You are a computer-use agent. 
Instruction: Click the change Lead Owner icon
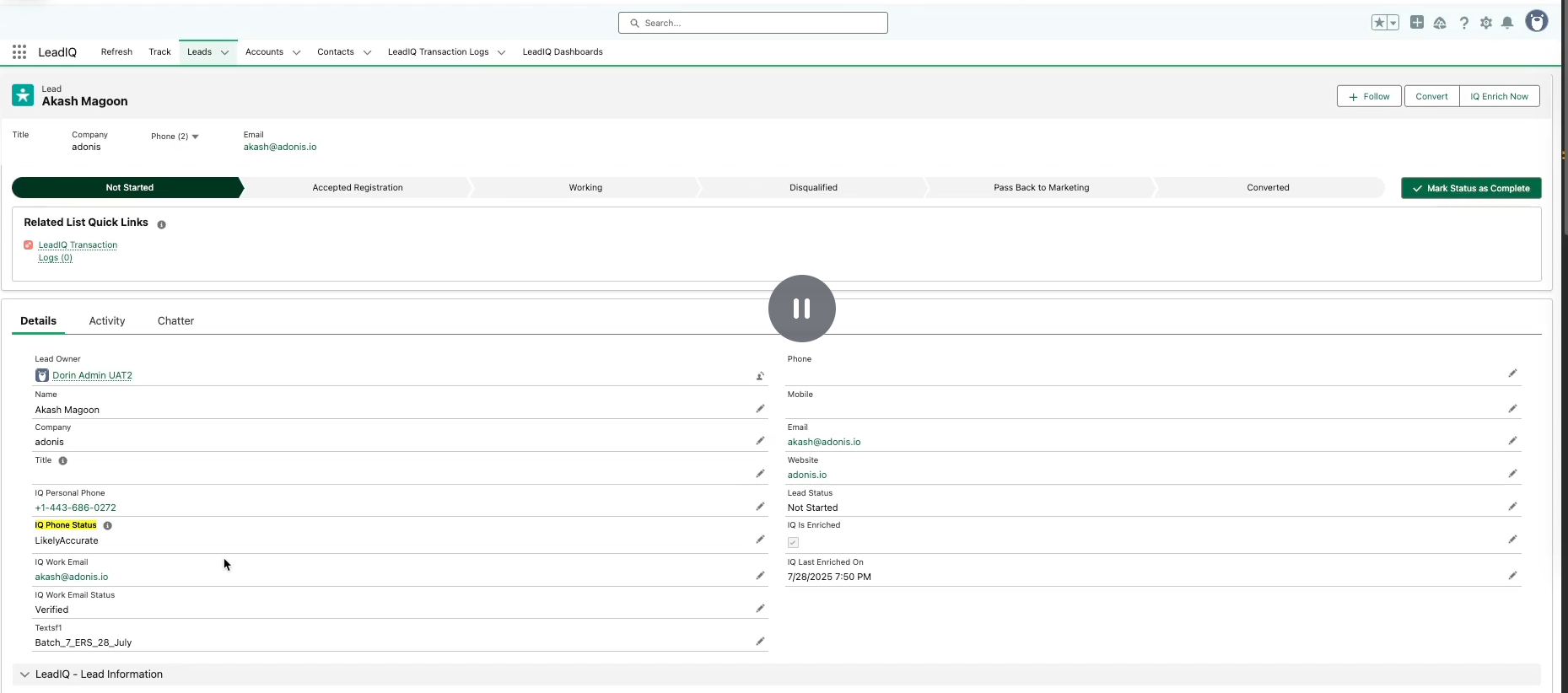pyautogui.click(x=760, y=376)
